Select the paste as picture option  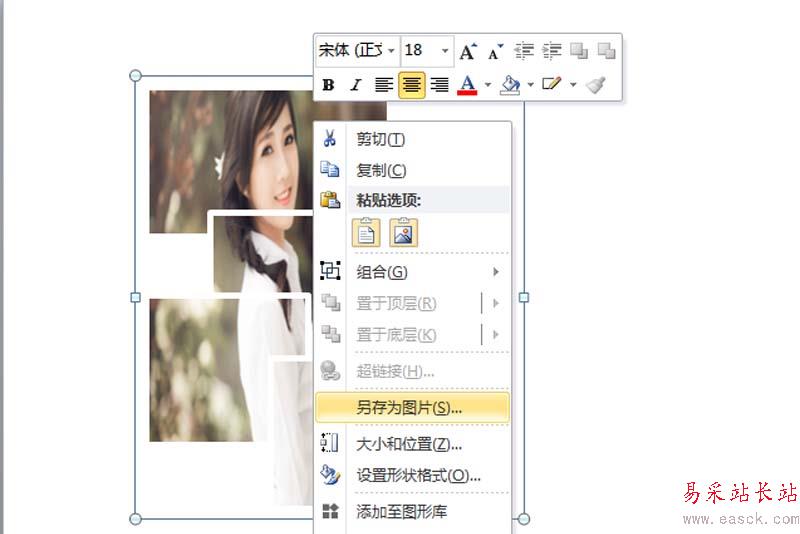pyautogui.click(x=403, y=233)
